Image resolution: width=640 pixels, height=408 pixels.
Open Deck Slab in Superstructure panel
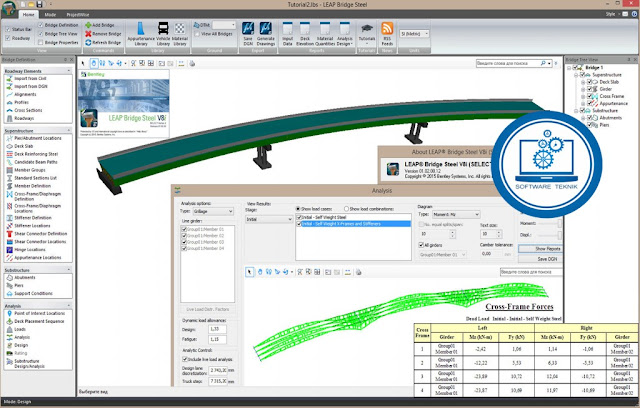pos(20,146)
